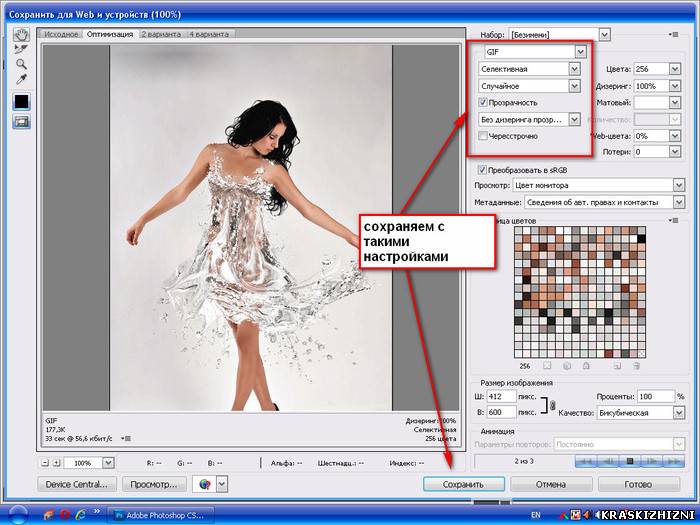Image resolution: width=700 pixels, height=525 pixels.
Task: Toggle slices visibility icon
Action: [21, 121]
